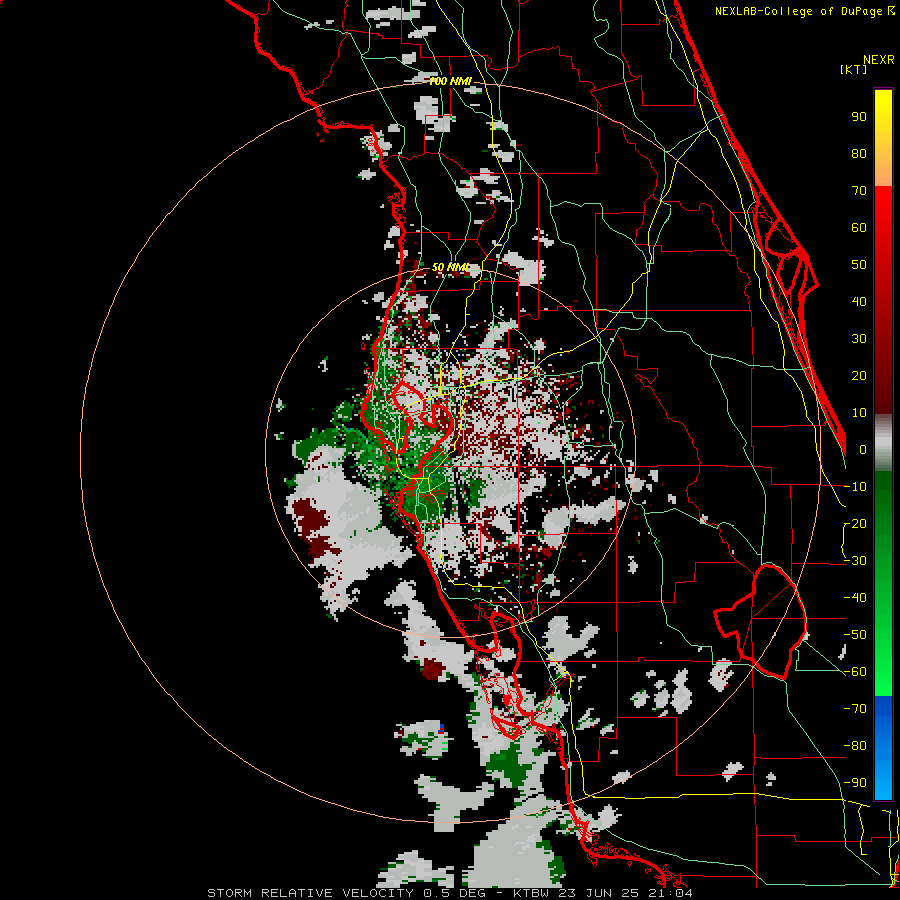Click the 70 value on the velocity scale
Viewport: 900px width, 900px height.
859,191
